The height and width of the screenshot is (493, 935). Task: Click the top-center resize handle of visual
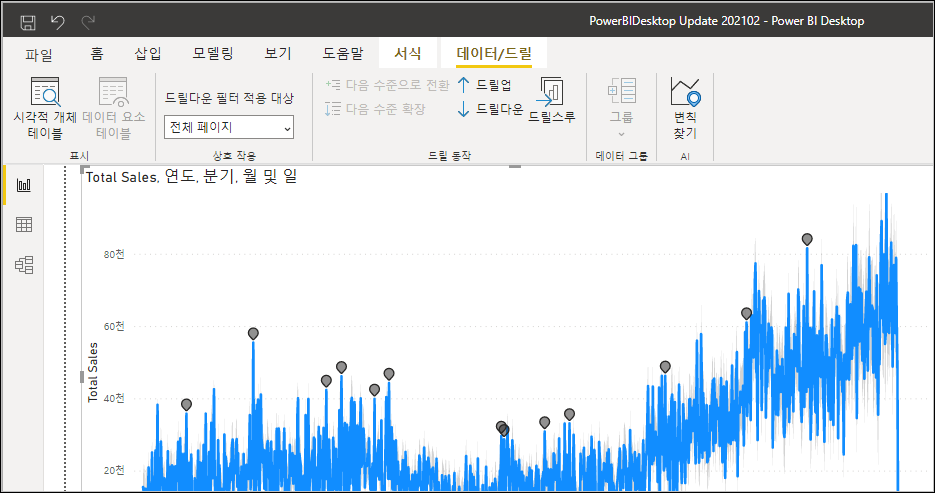[x=515, y=166]
